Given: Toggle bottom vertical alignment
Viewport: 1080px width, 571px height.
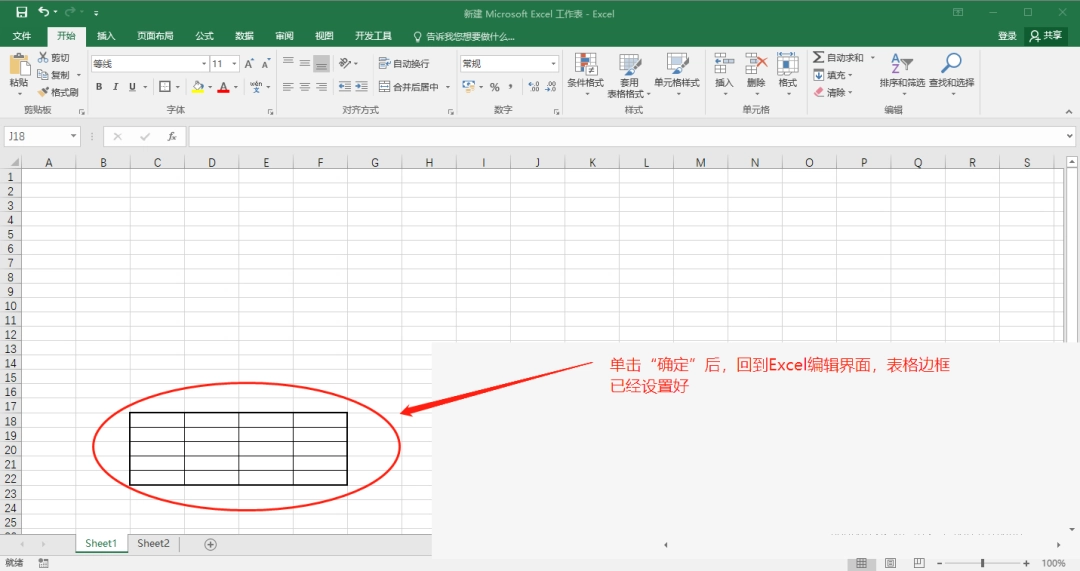Looking at the screenshot, I should point(321,63).
